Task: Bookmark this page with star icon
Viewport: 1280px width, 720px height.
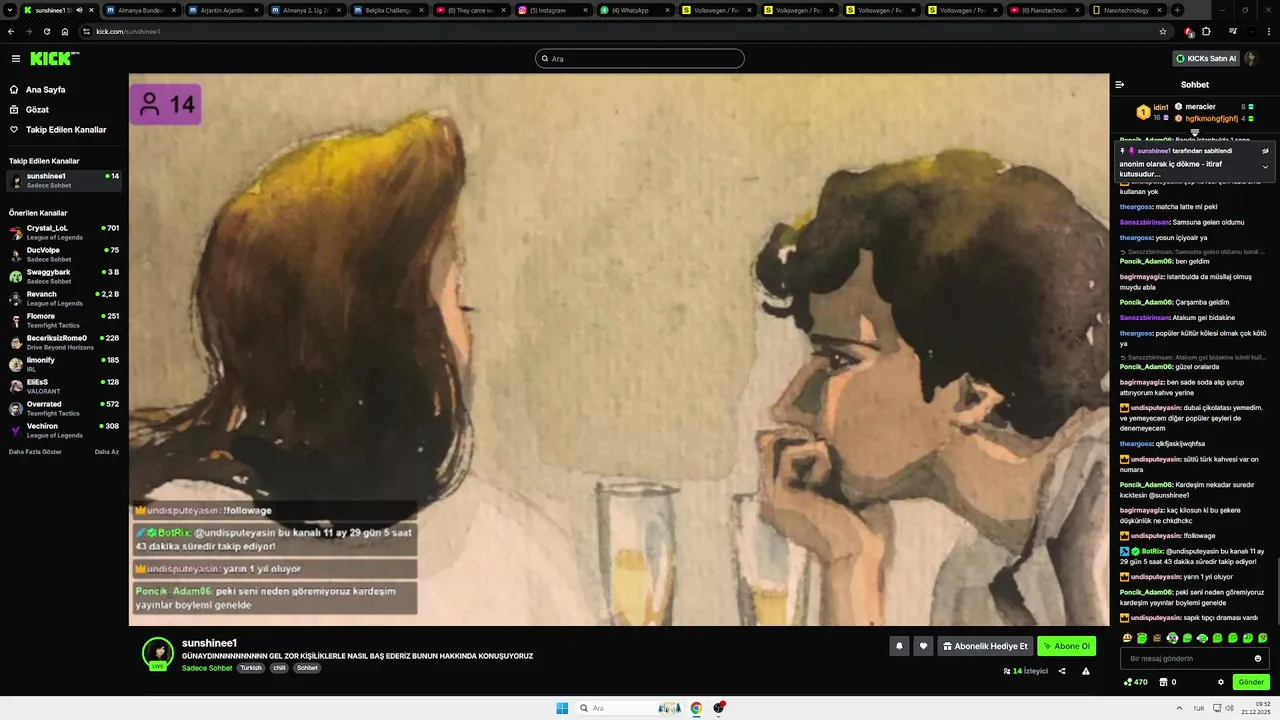Action: pos(1162,31)
